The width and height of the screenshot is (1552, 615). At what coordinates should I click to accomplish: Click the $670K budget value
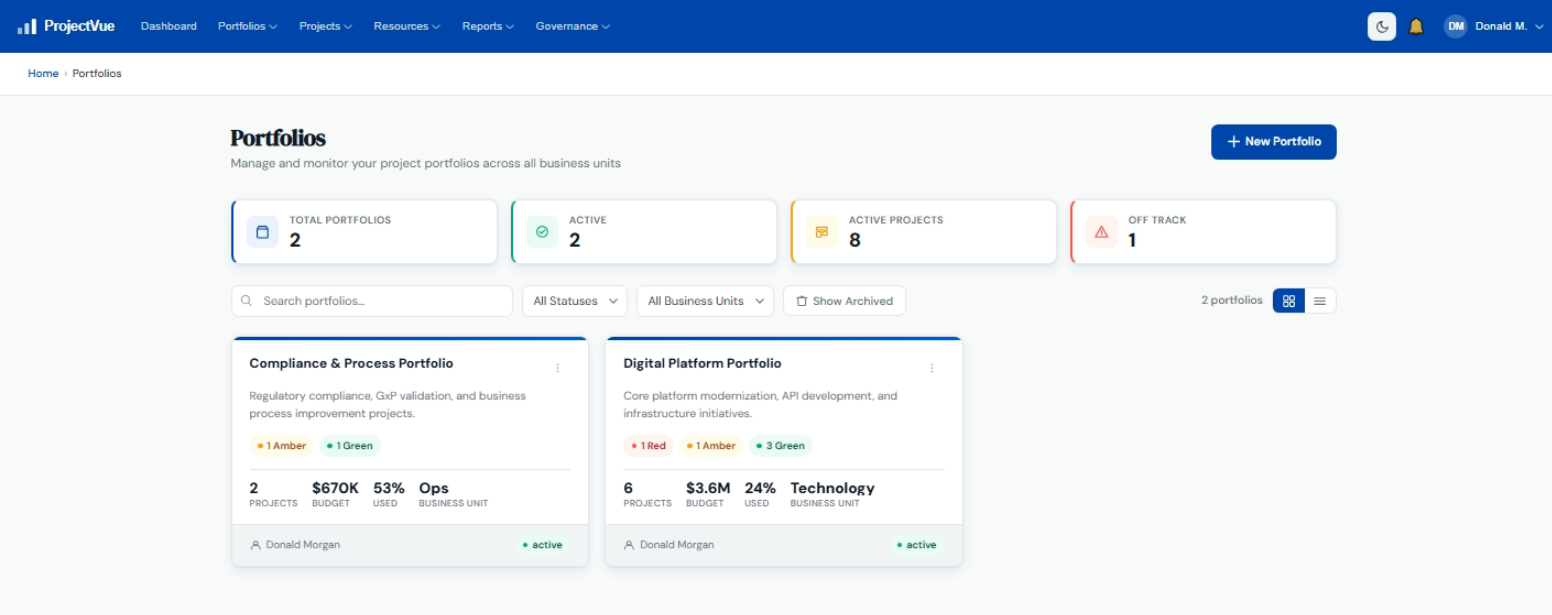[x=335, y=488]
